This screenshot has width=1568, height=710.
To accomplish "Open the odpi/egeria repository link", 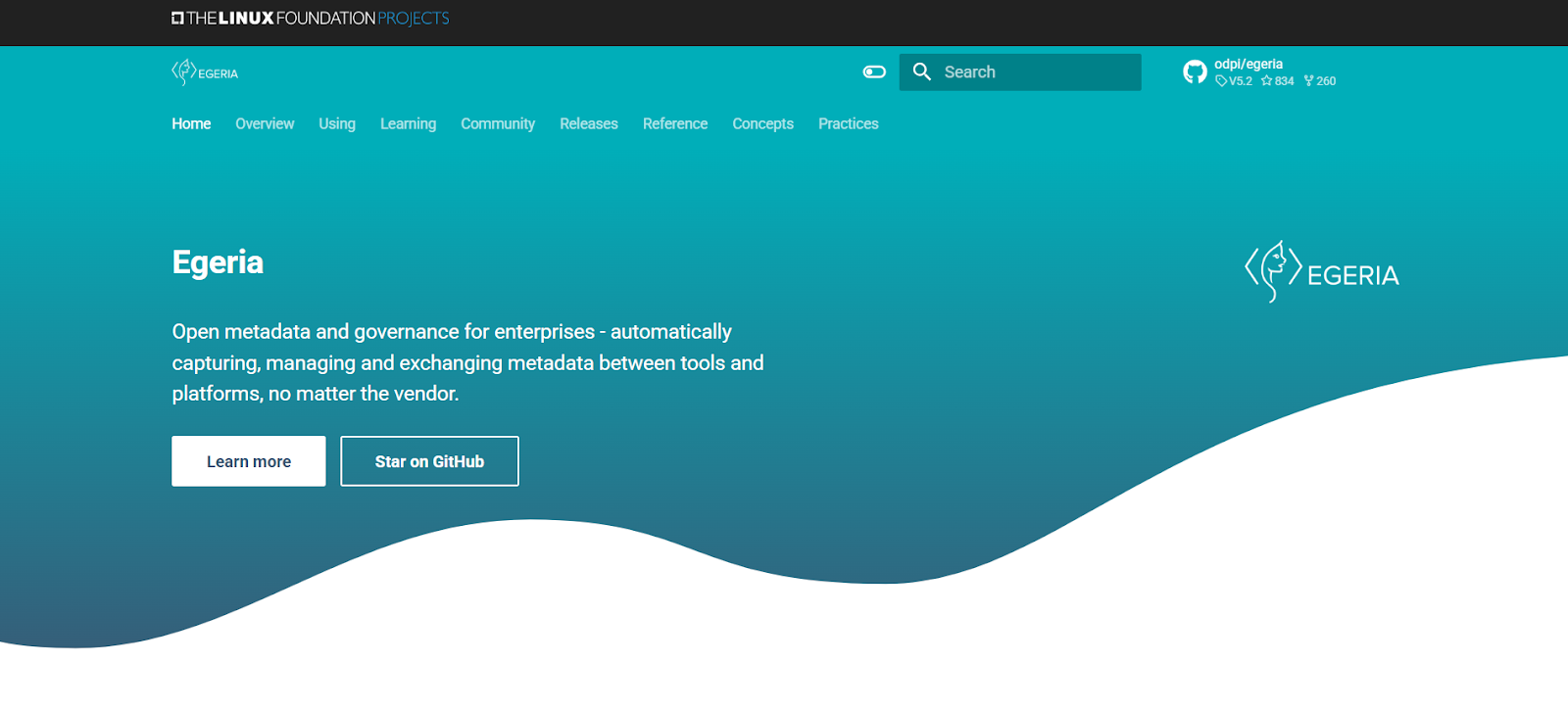I will point(1248,64).
